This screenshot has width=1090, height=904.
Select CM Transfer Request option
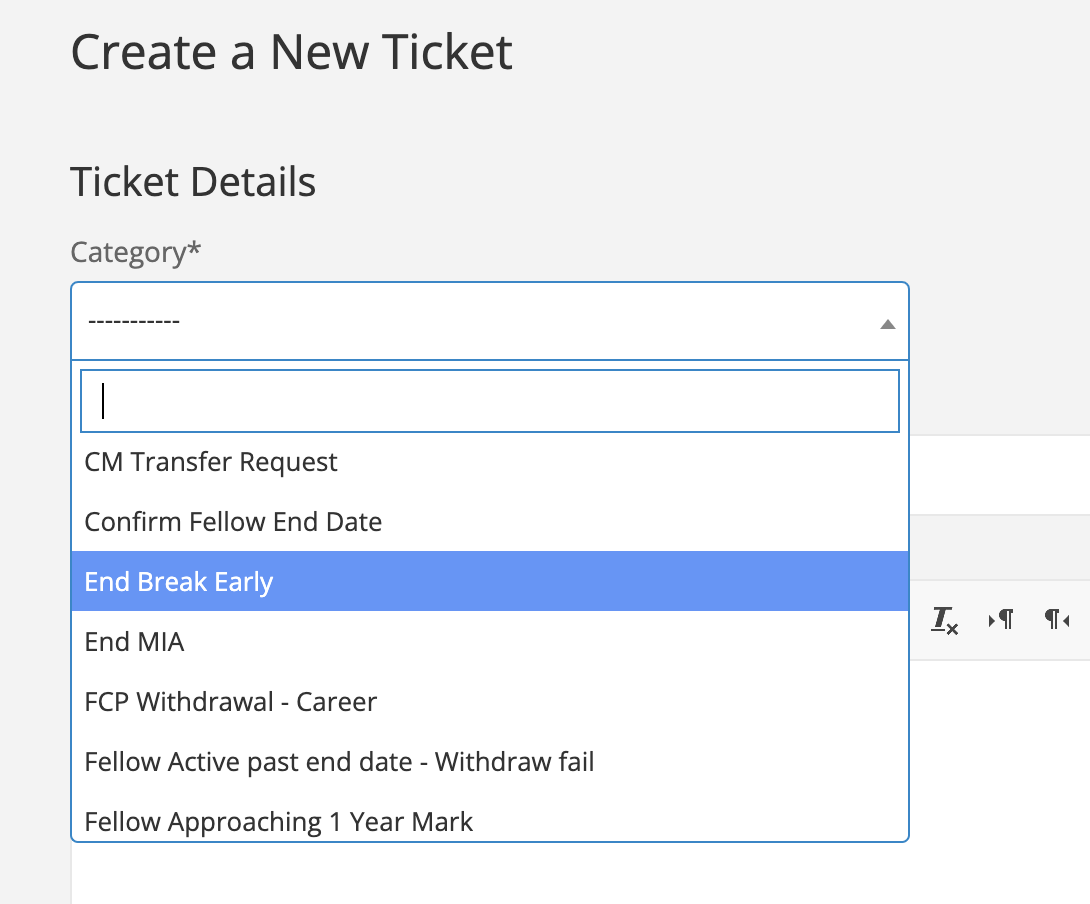click(211, 462)
